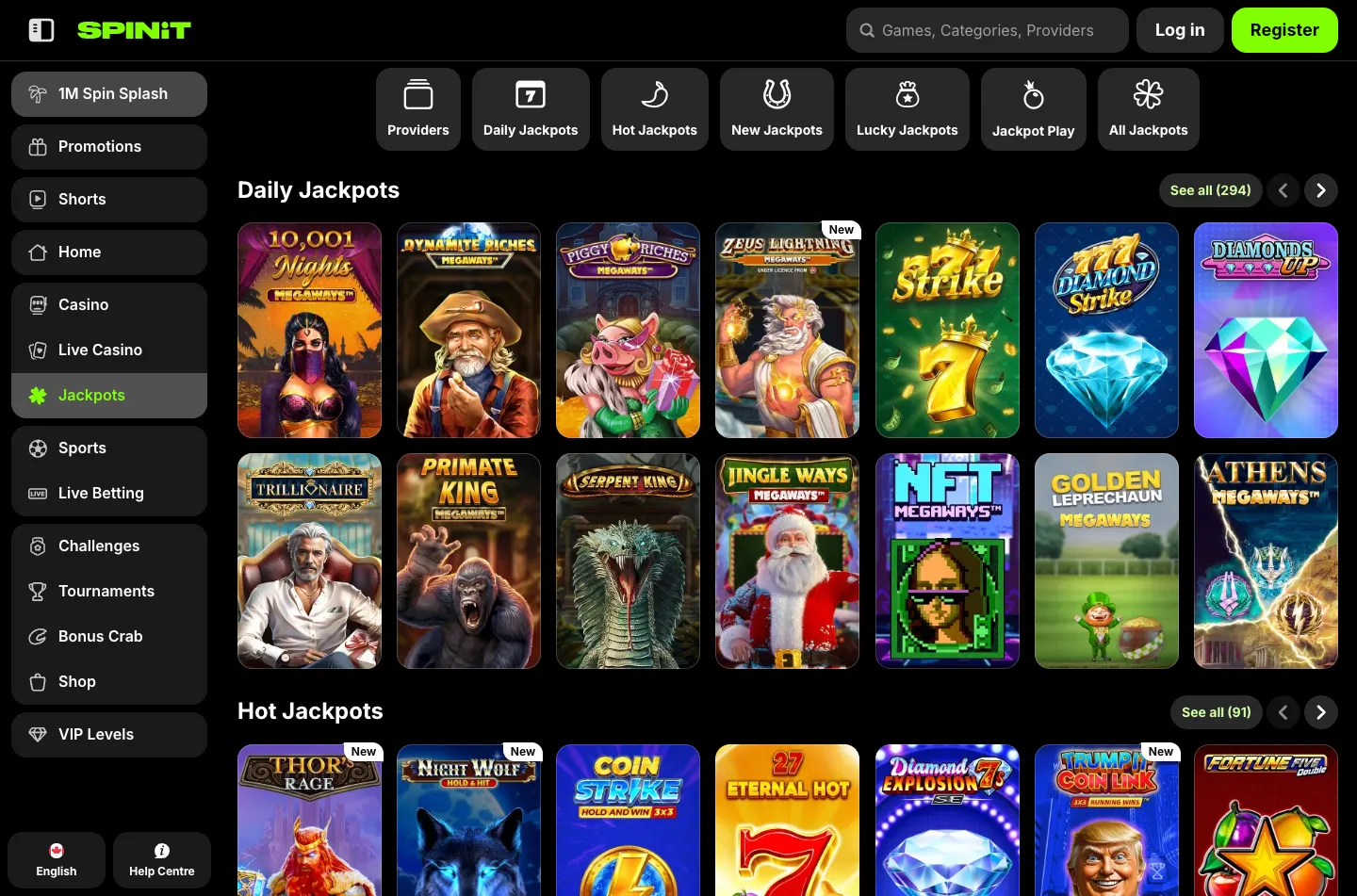Navigate to Home
1357x896 pixels.
pyautogui.click(x=109, y=253)
